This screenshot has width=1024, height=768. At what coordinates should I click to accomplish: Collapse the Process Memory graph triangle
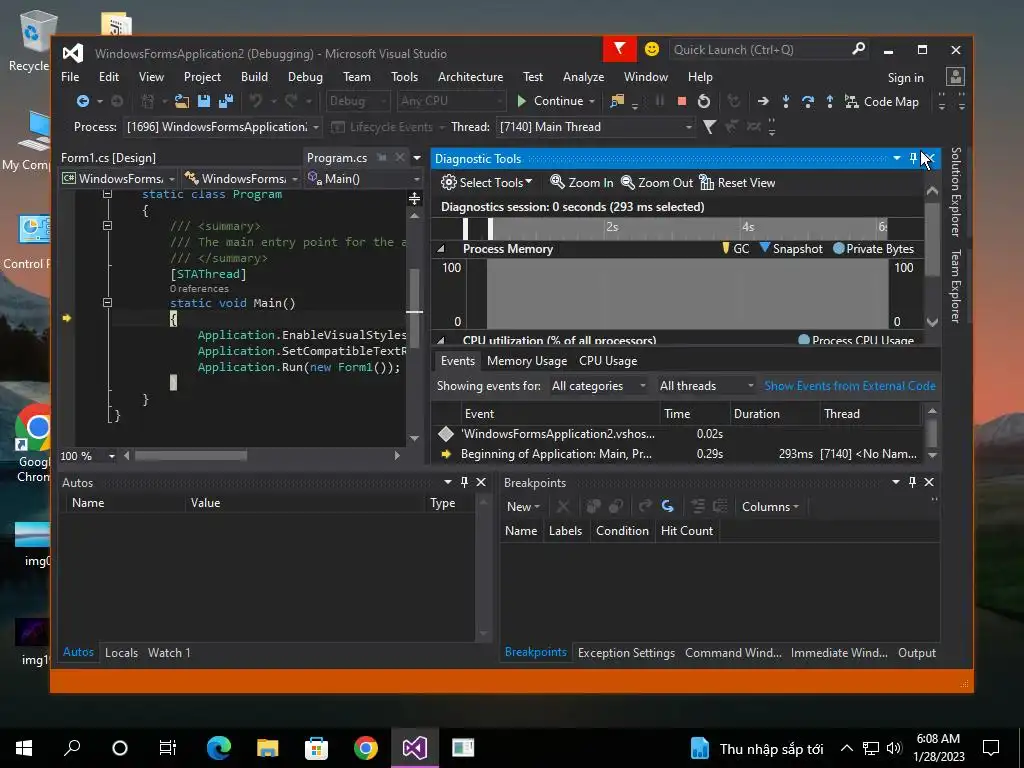(441, 249)
